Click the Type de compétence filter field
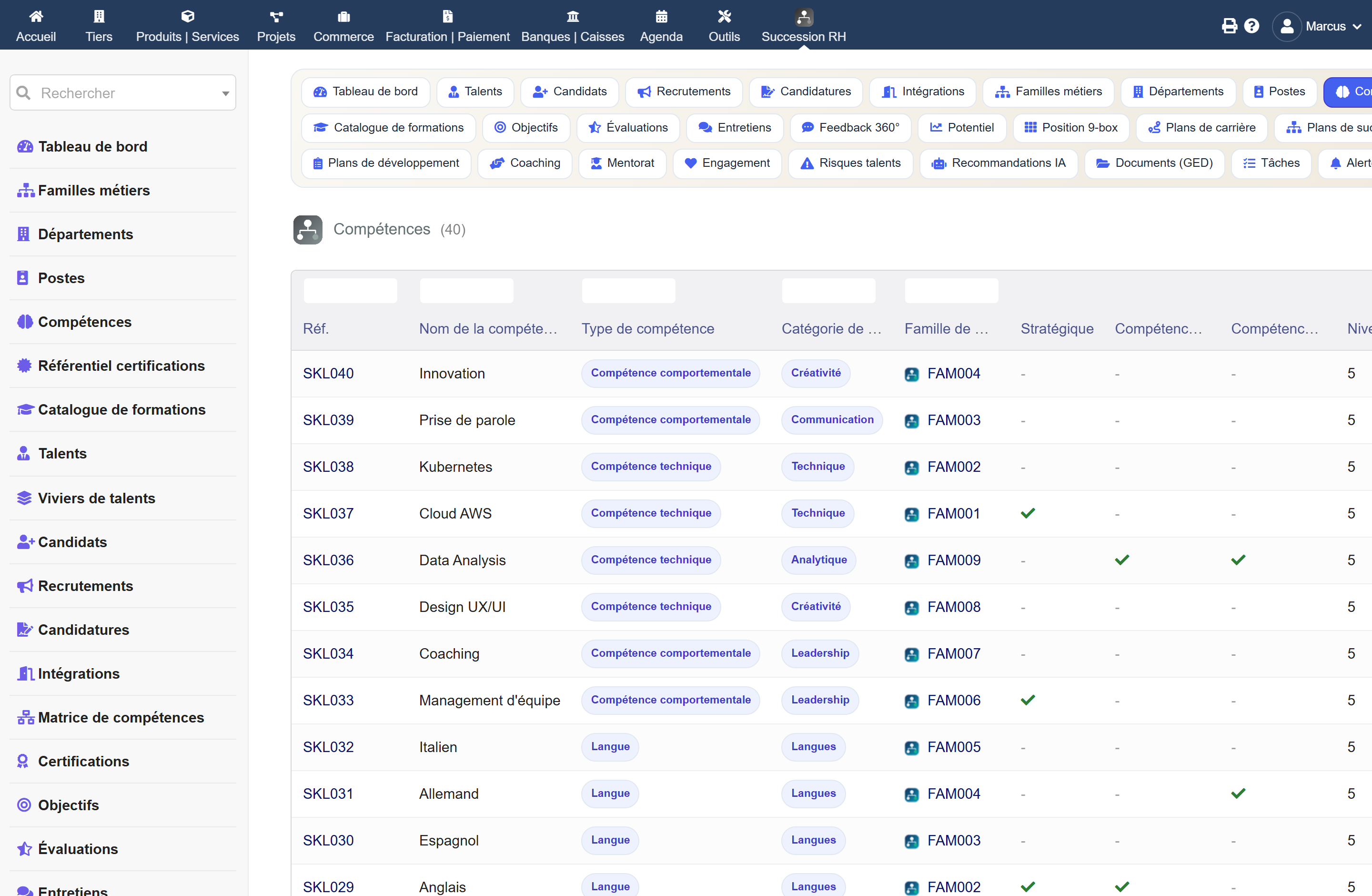Viewport: 1372px width, 896px height. [x=628, y=291]
